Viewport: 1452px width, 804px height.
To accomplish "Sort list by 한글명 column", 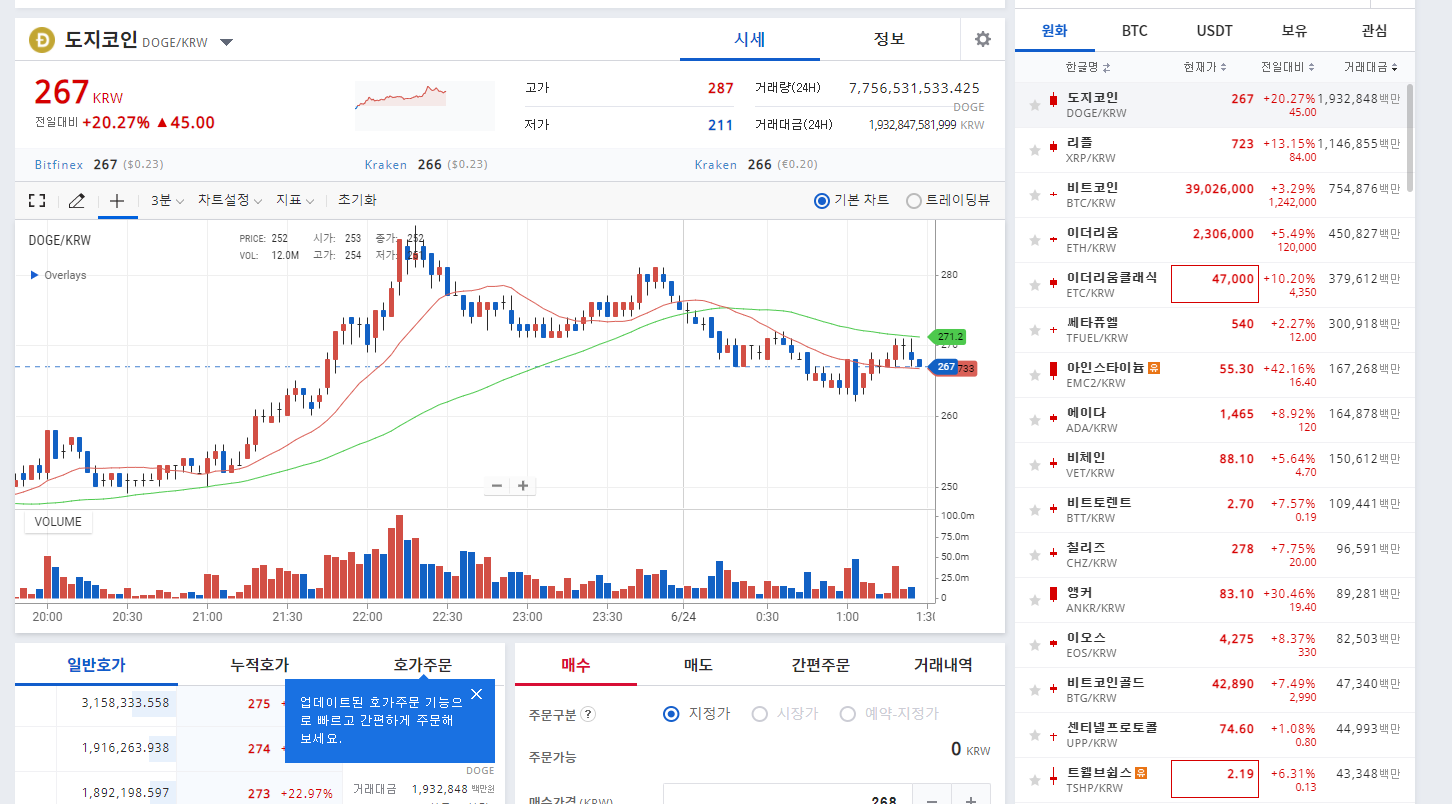I will coord(1088,67).
